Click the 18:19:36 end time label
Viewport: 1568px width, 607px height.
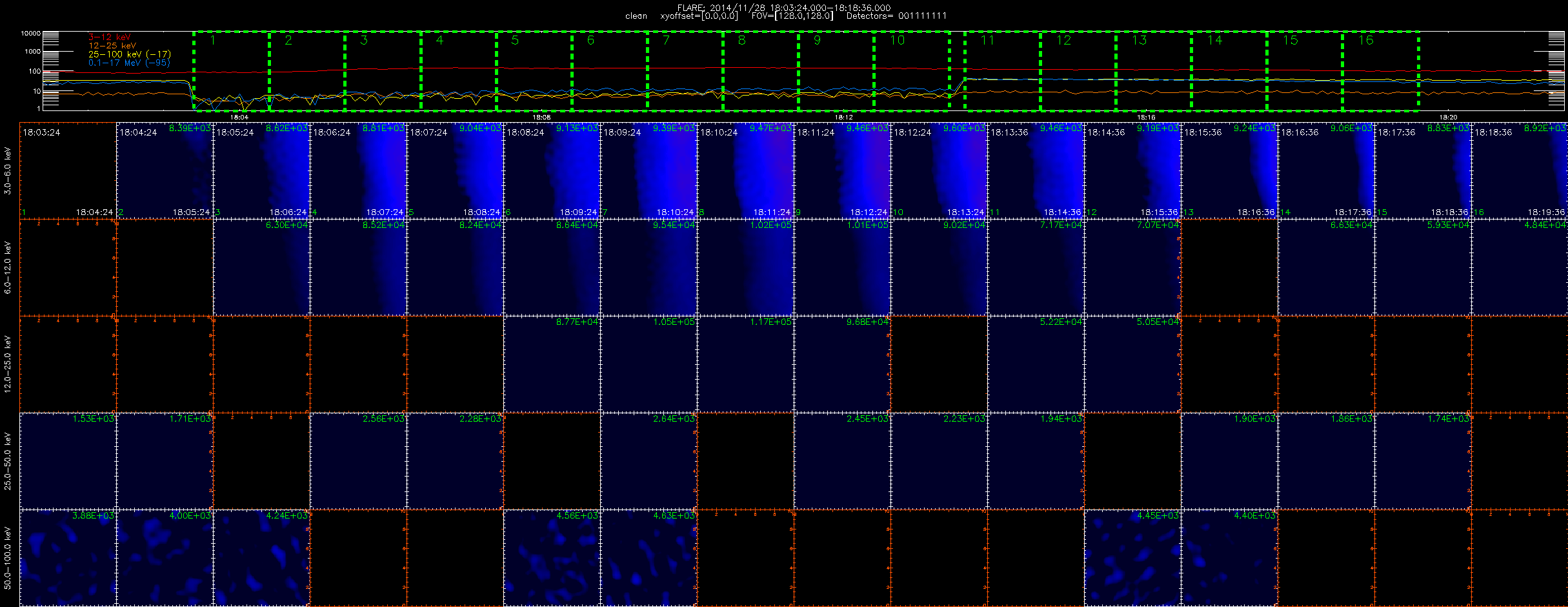(x=1546, y=212)
